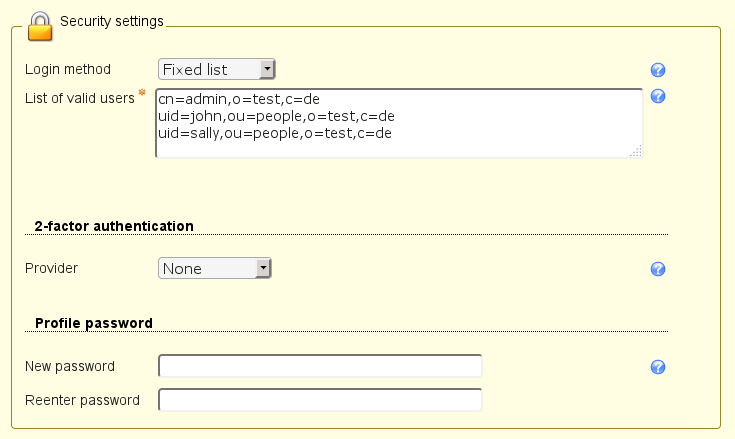735x439 pixels.
Task: Click inside the New password field
Action: [320, 366]
